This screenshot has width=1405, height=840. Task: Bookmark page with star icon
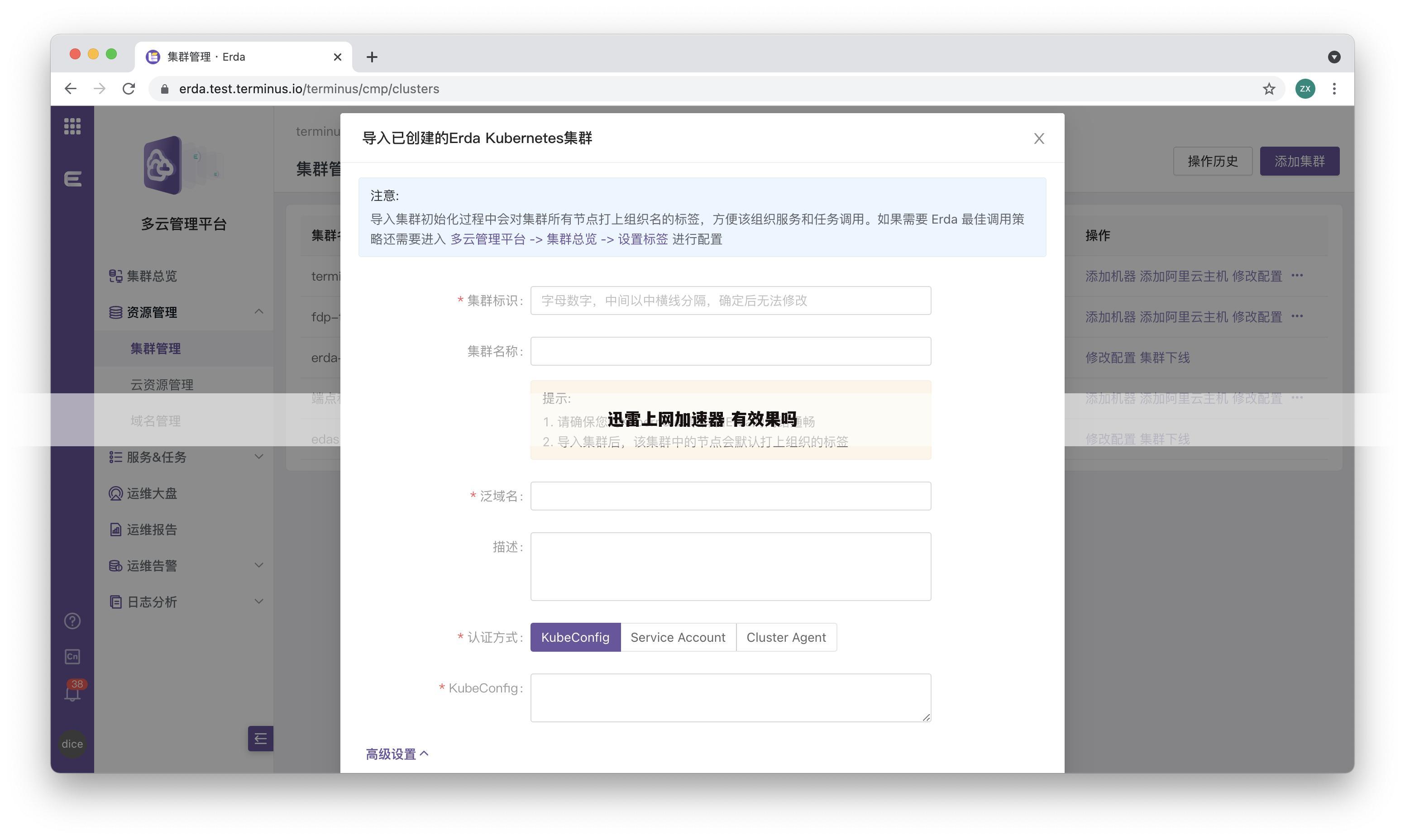pyautogui.click(x=1269, y=89)
